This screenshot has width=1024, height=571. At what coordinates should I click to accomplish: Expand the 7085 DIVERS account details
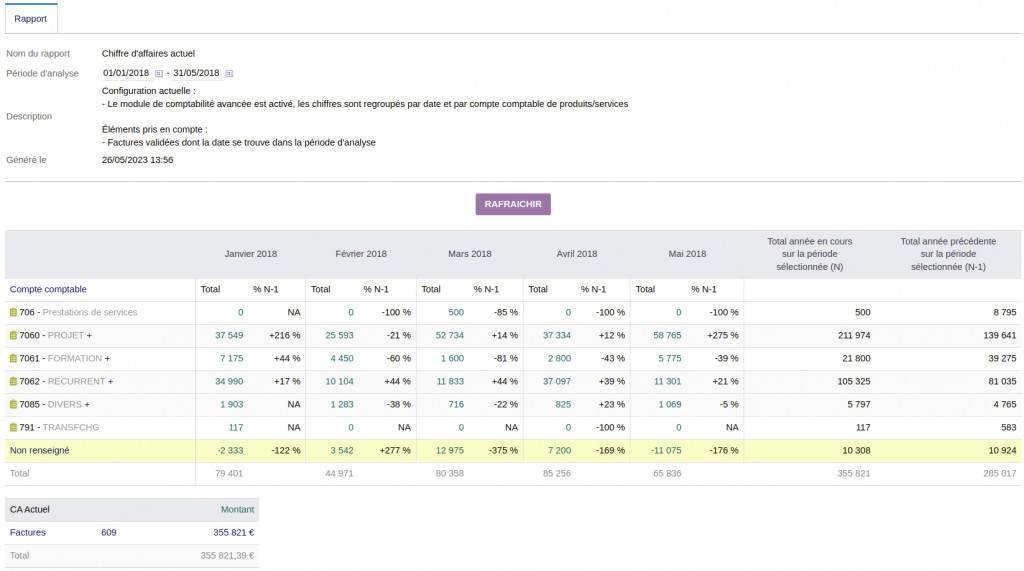click(89, 404)
